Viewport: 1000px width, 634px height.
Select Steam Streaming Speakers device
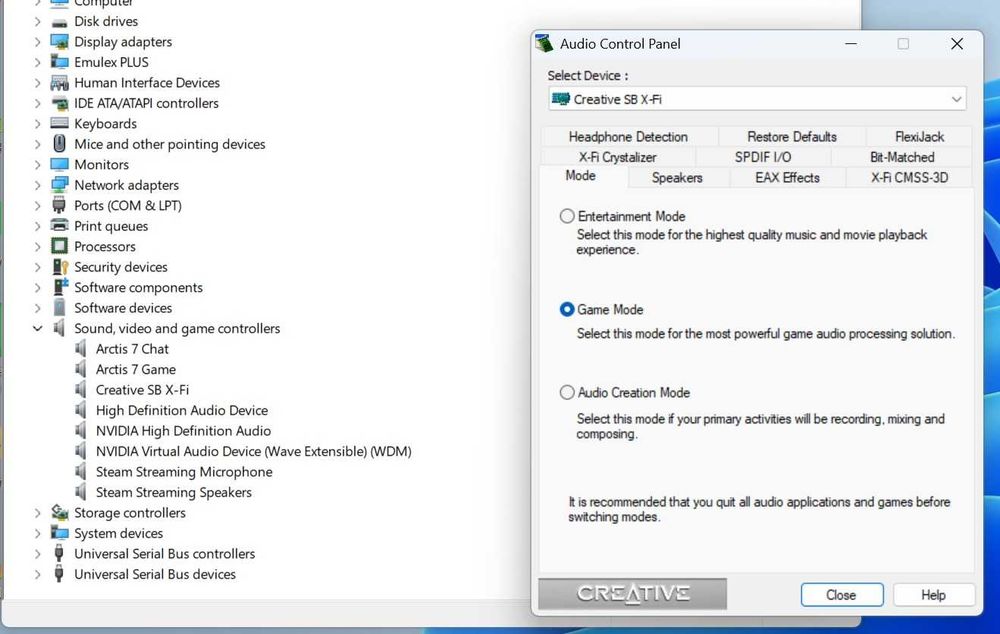pyautogui.click(x=173, y=492)
